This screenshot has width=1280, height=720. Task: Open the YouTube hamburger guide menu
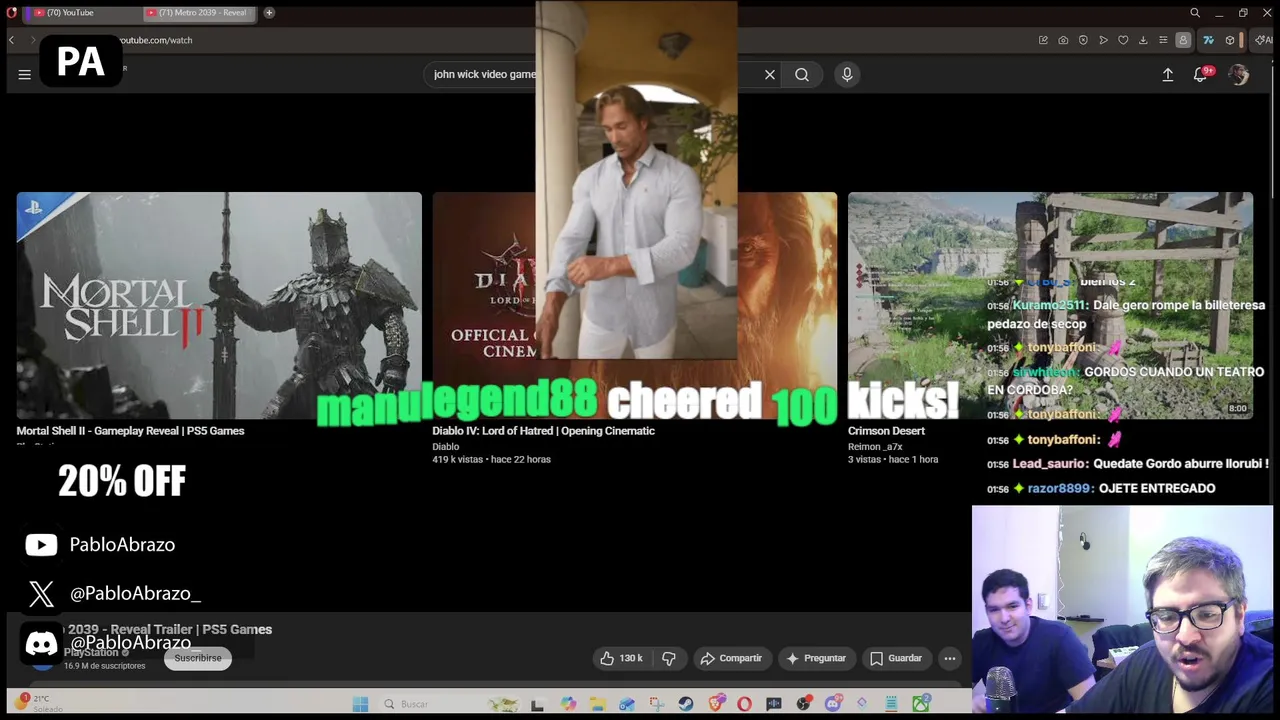point(24,74)
